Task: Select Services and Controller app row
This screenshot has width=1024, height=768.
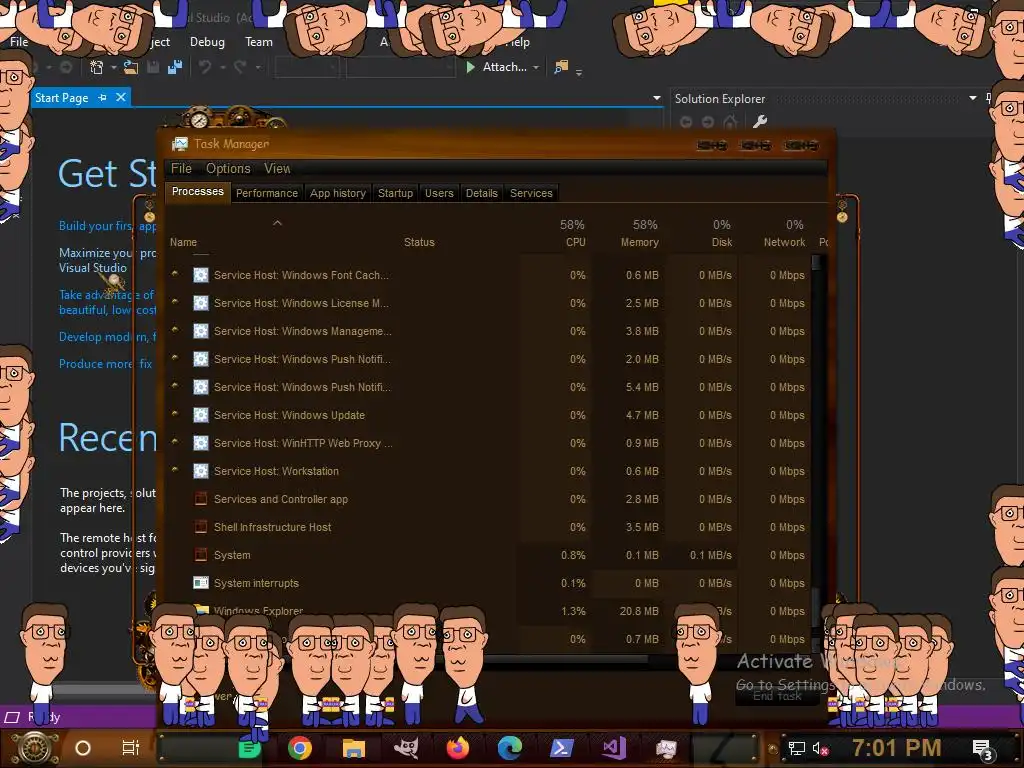Action: 488,499
